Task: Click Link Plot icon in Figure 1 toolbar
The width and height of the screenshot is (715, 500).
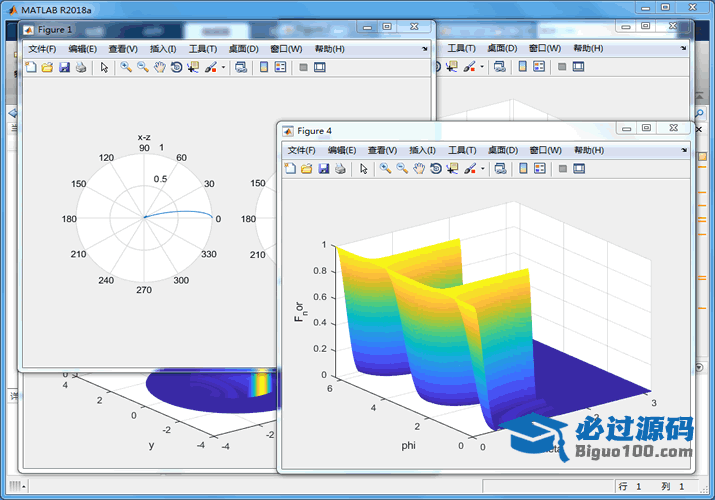Action: (241, 67)
